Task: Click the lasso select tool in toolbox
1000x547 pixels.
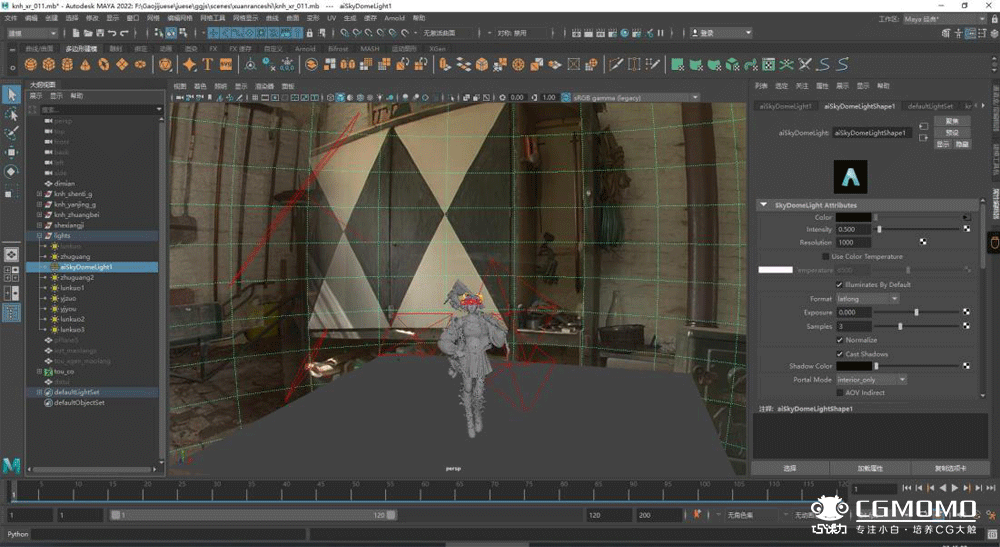Action: [11, 114]
